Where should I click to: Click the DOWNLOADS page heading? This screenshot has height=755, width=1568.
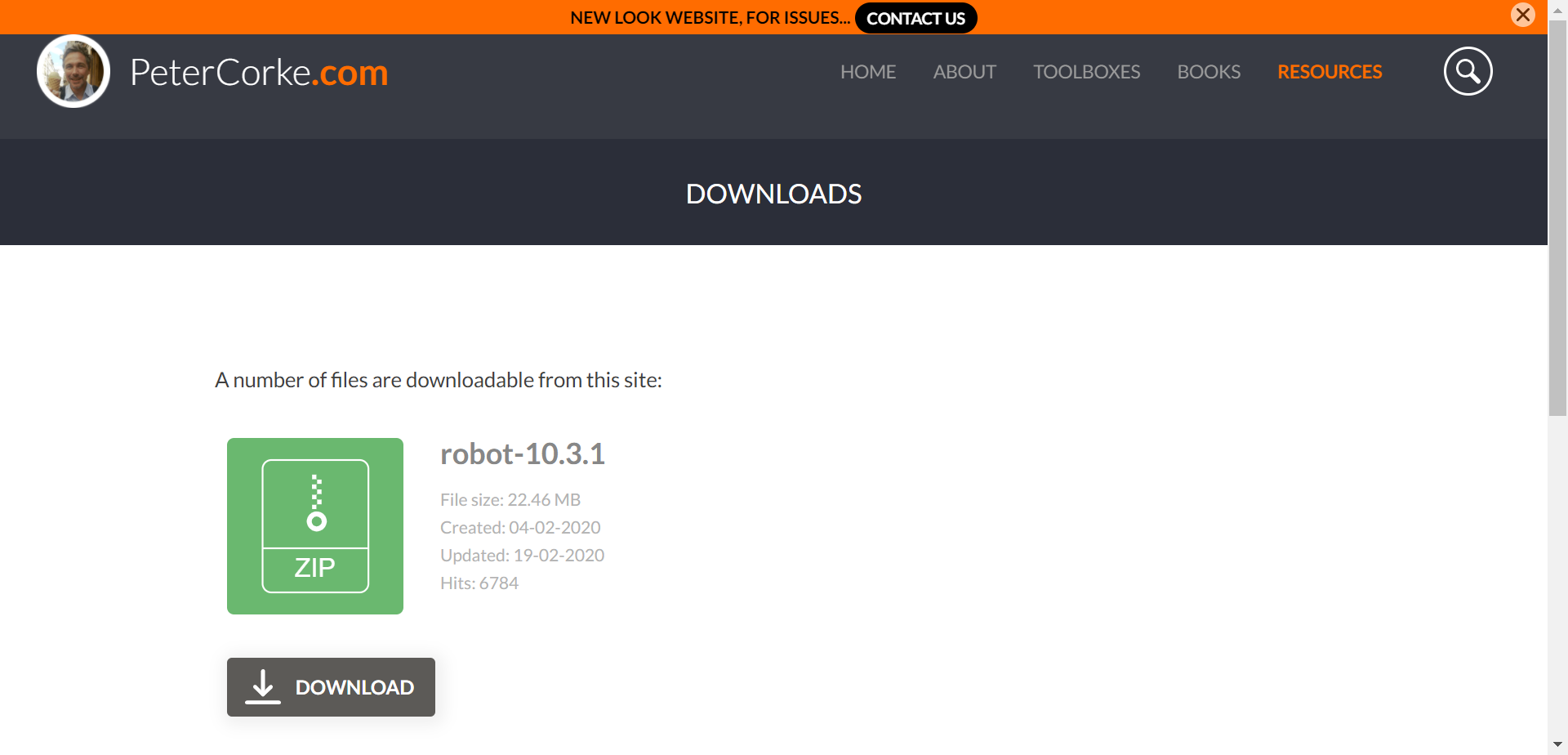coord(773,194)
